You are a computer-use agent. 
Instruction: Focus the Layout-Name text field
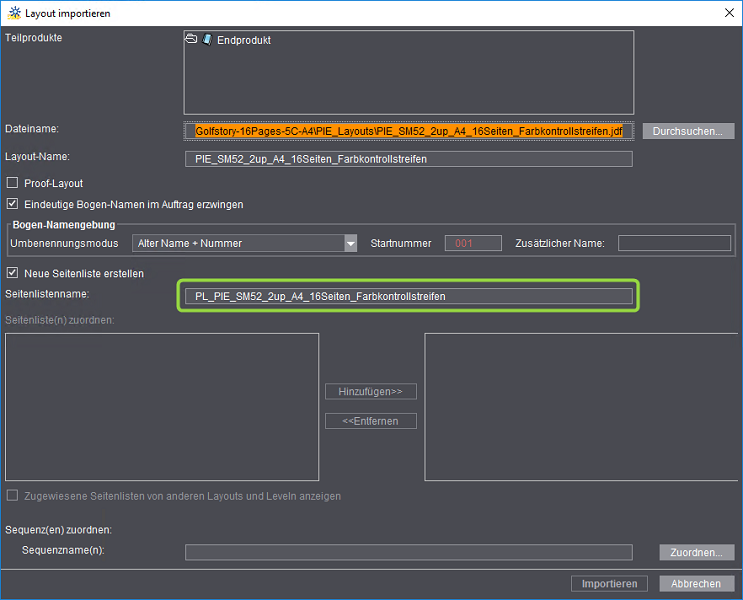click(x=409, y=159)
